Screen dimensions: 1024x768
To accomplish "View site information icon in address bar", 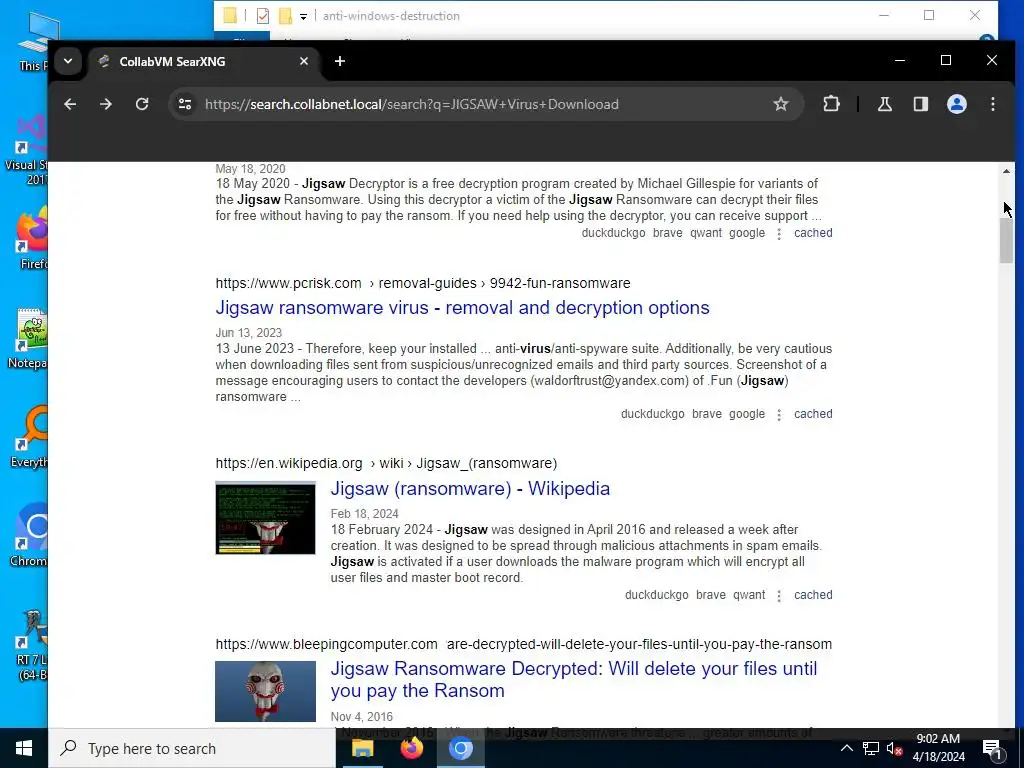I will (x=185, y=104).
